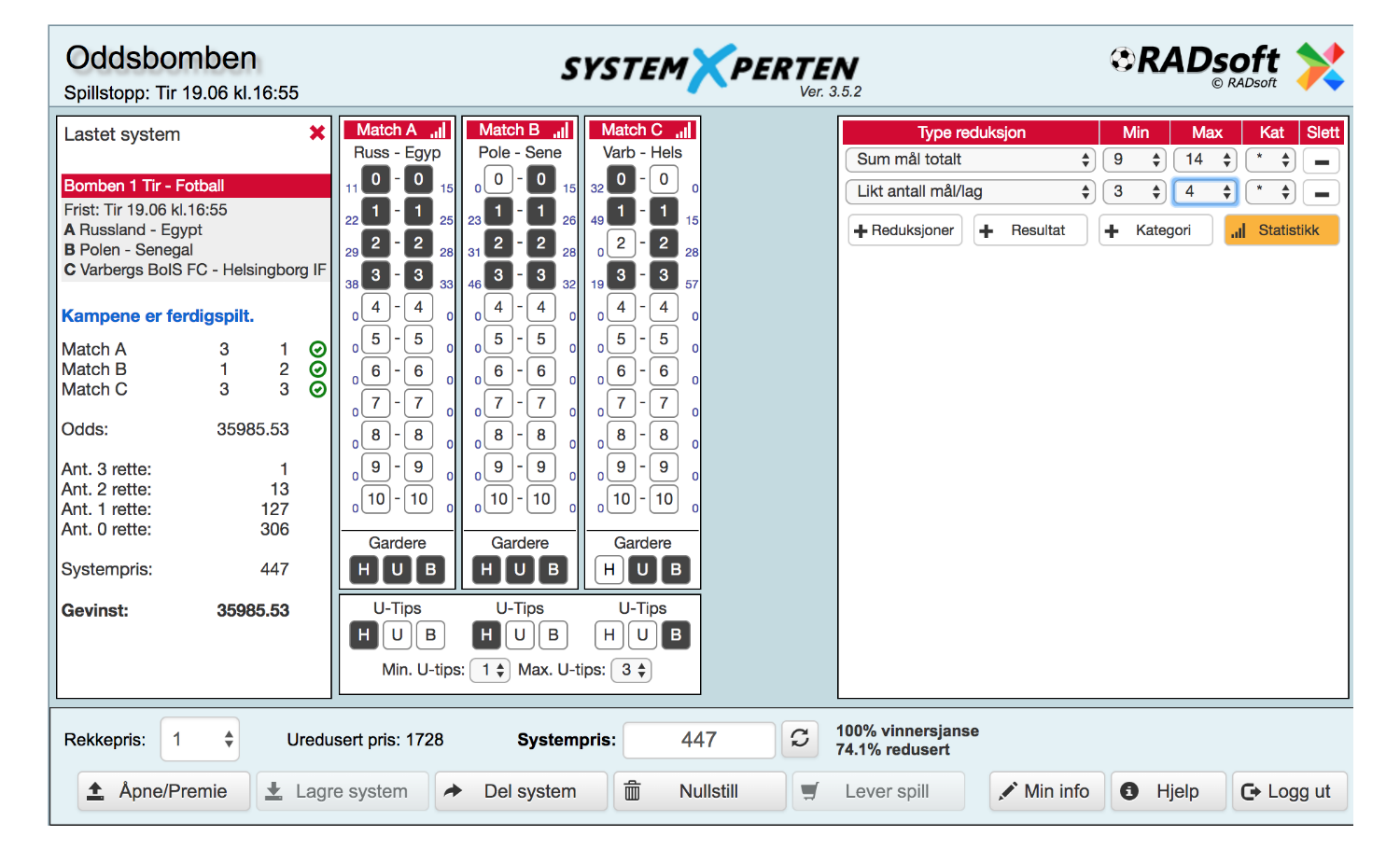1400x849 pixels.
Task: Remove the Sum mål totalt reduction row
Action: click(x=1321, y=159)
